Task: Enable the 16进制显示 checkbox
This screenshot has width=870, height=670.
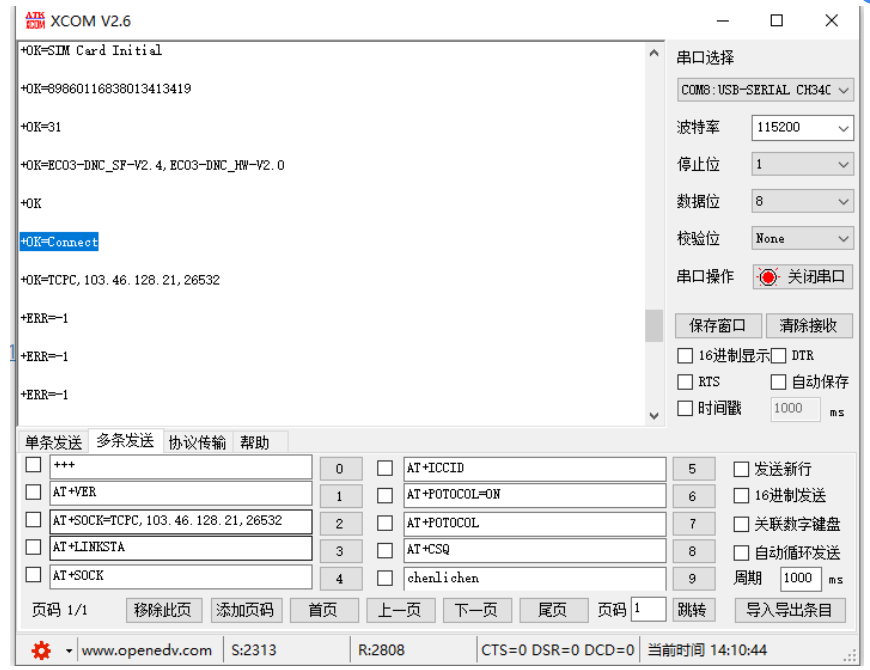Action: (686, 355)
